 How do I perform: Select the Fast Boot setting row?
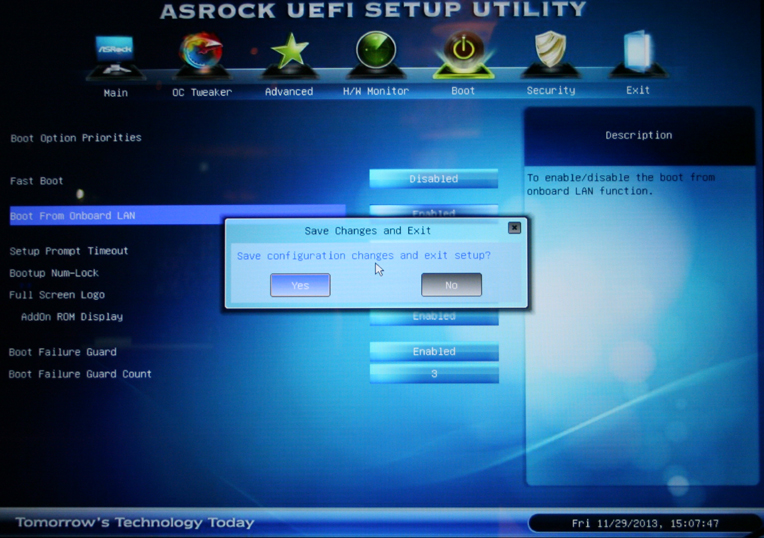click(37, 181)
